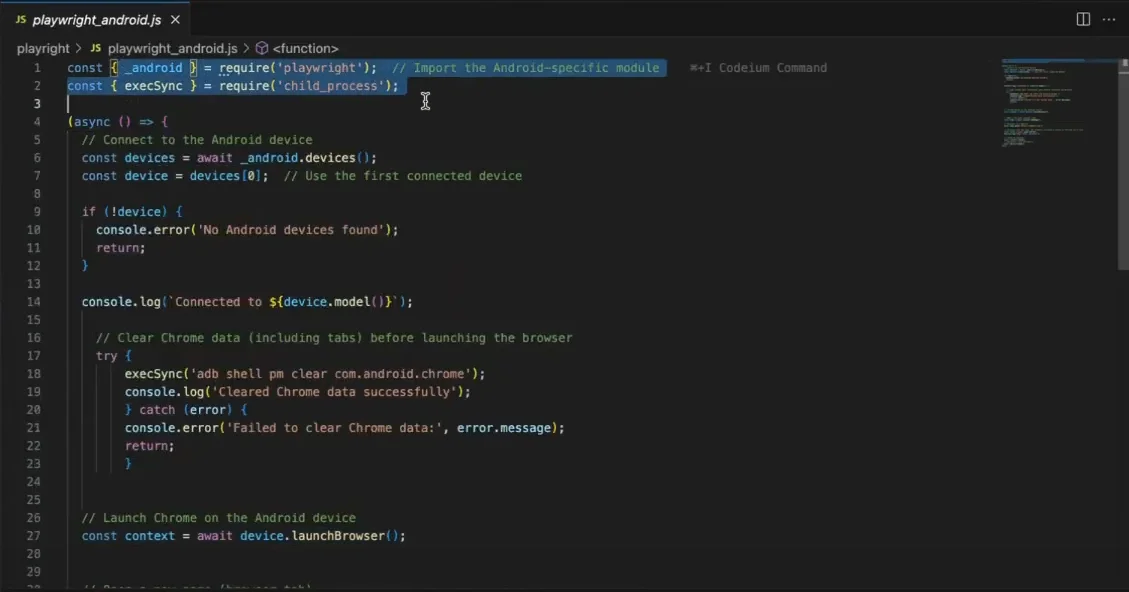
Task: Click 'Cleared Chrome data successfully' string
Action: click(334, 392)
